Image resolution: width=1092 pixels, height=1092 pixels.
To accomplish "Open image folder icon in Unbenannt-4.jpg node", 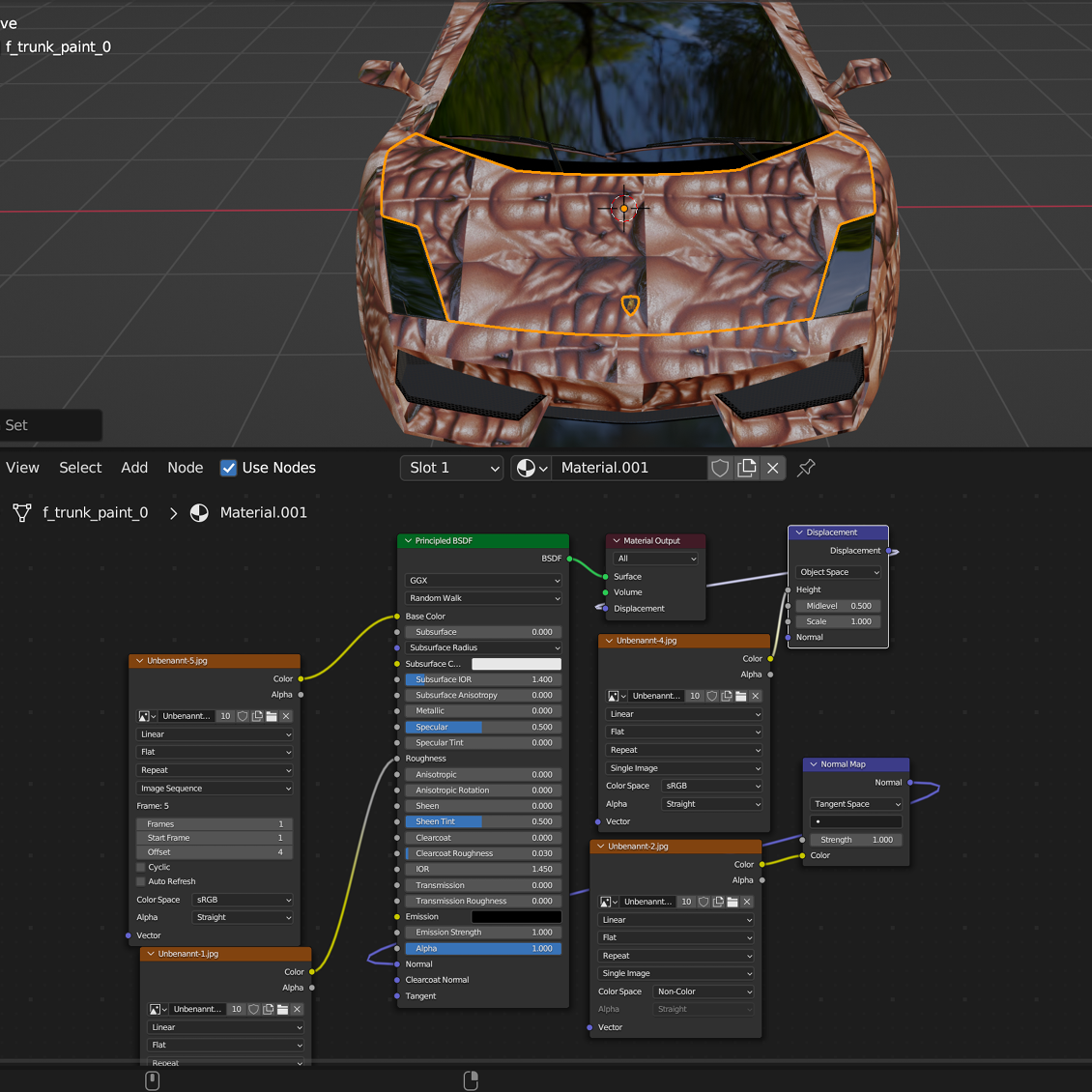I will [x=741, y=696].
